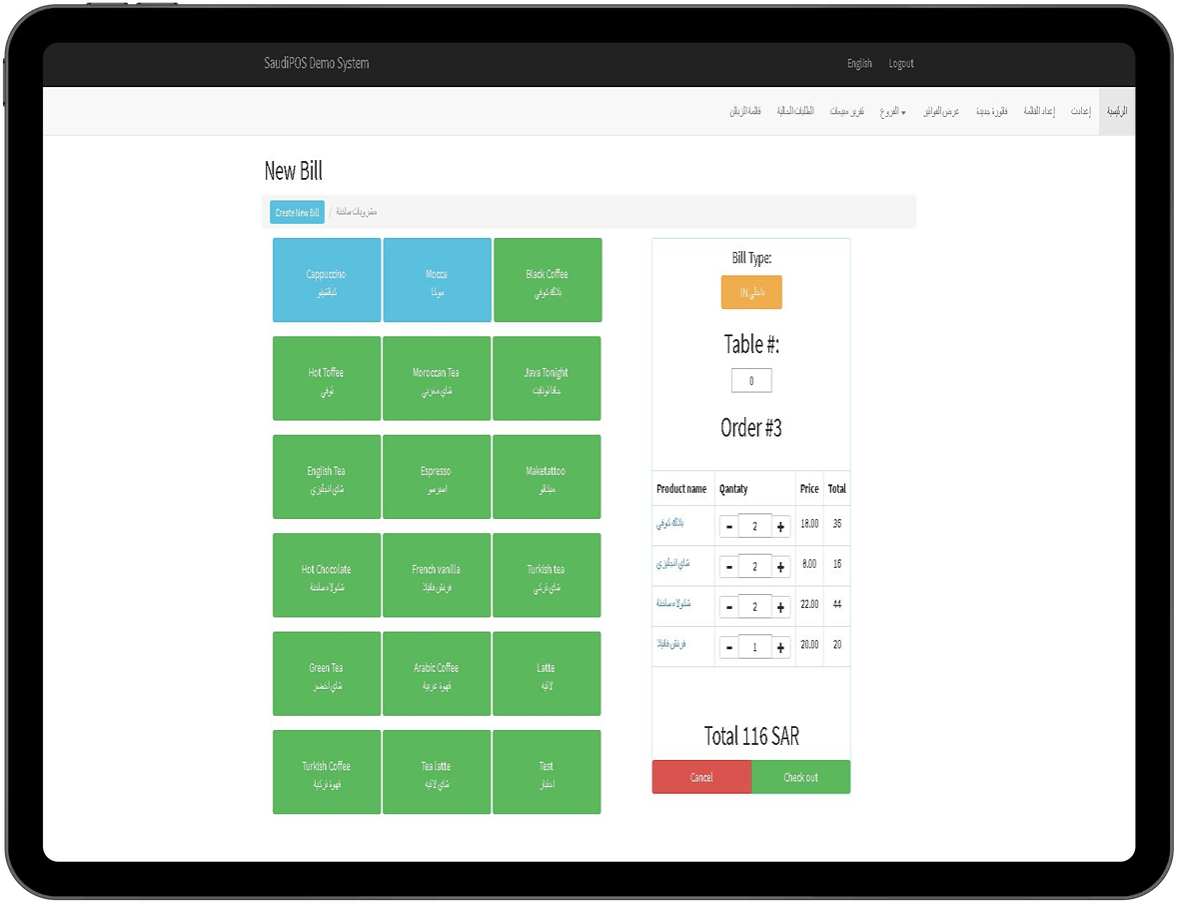Viewport: 1177px width, 903px height.
Task: Decrease quantity of the 8.00 priced item
Action: click(x=729, y=567)
